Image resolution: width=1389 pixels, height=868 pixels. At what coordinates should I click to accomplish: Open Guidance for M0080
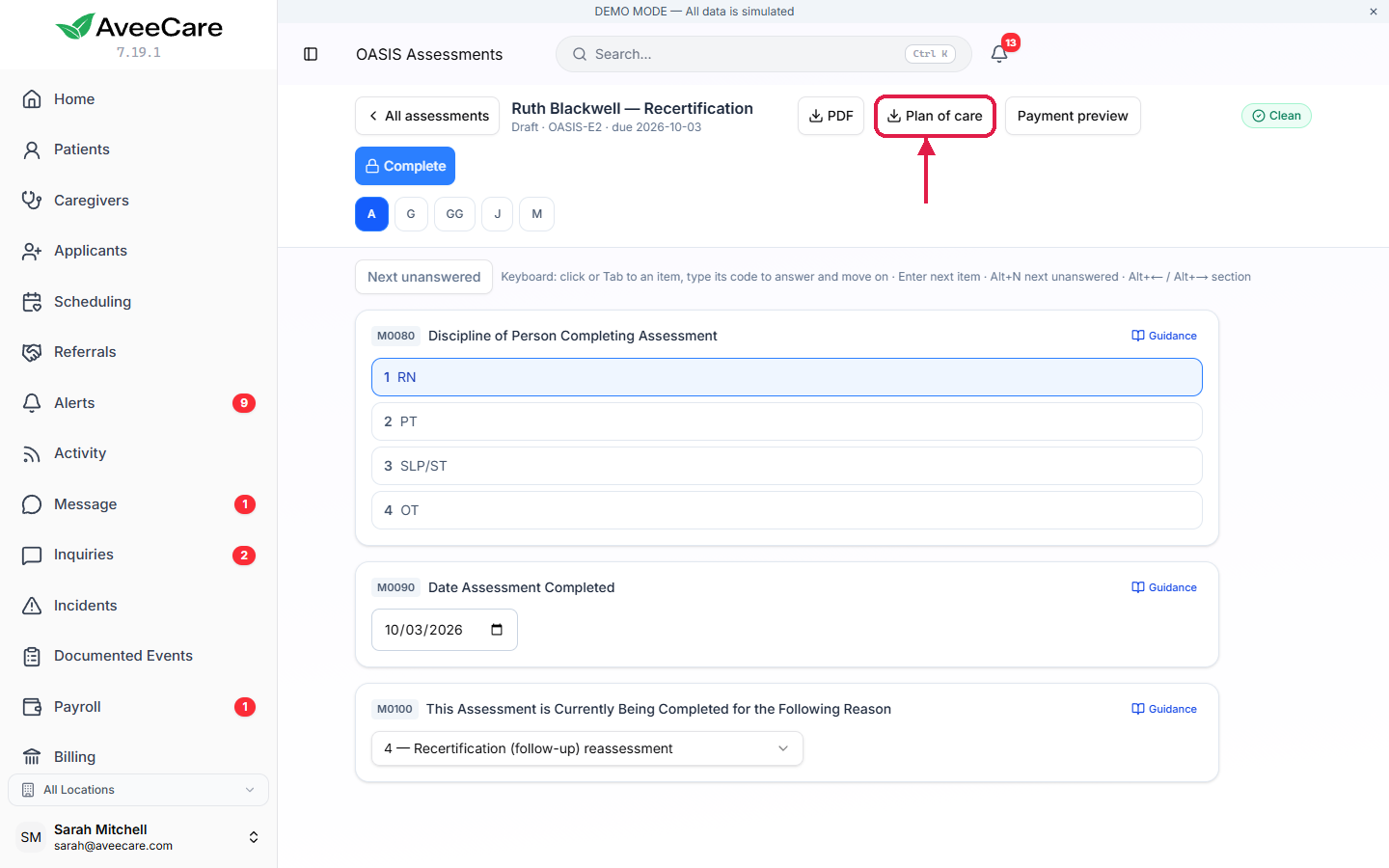click(1164, 336)
